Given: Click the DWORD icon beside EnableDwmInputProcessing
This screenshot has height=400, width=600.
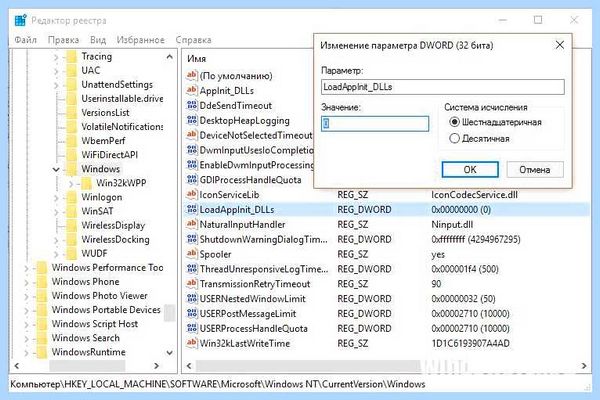Looking at the screenshot, I should point(191,165).
